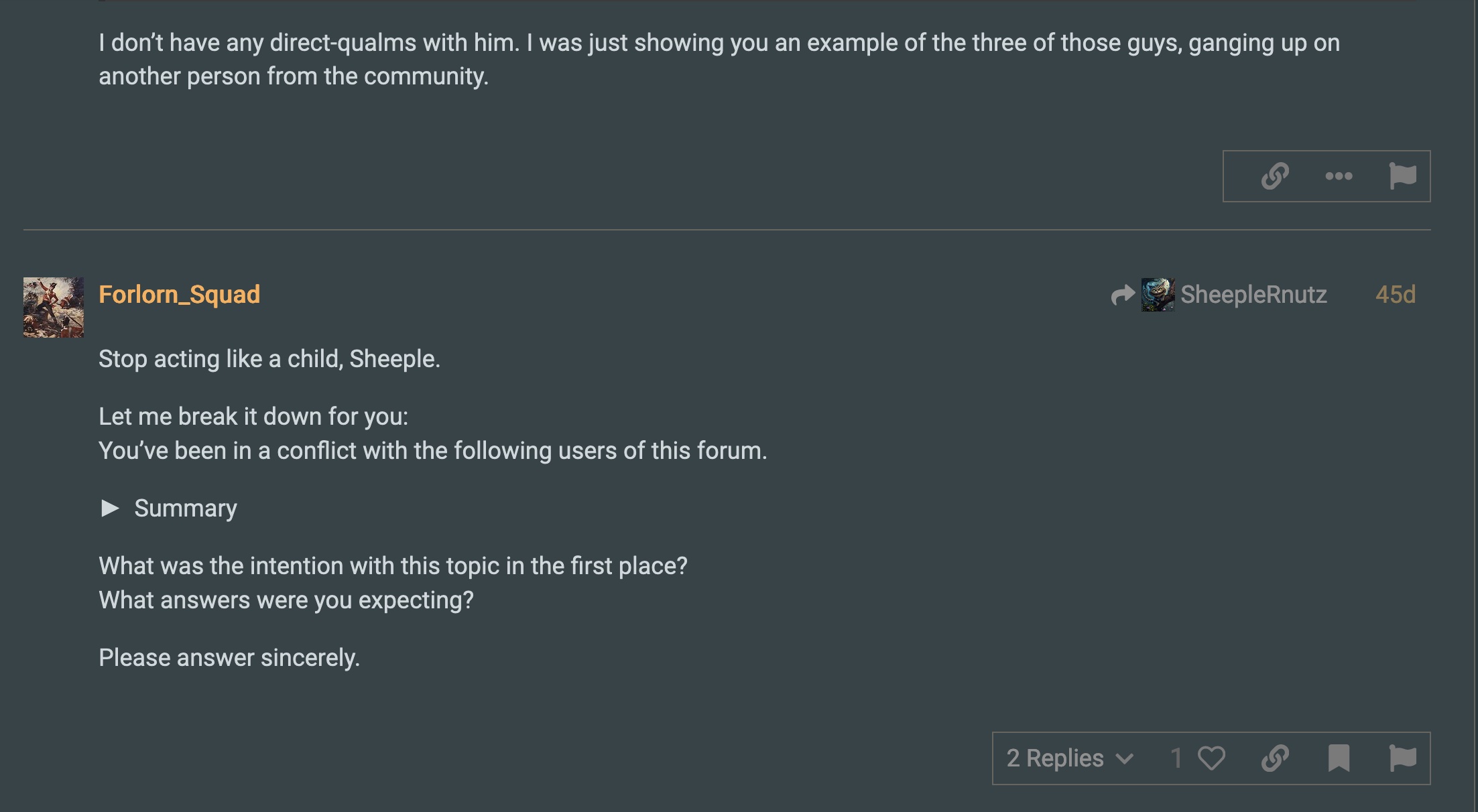Copy link to Forlorn_Squad's post
The width and height of the screenshot is (1478, 812).
coord(1275,758)
